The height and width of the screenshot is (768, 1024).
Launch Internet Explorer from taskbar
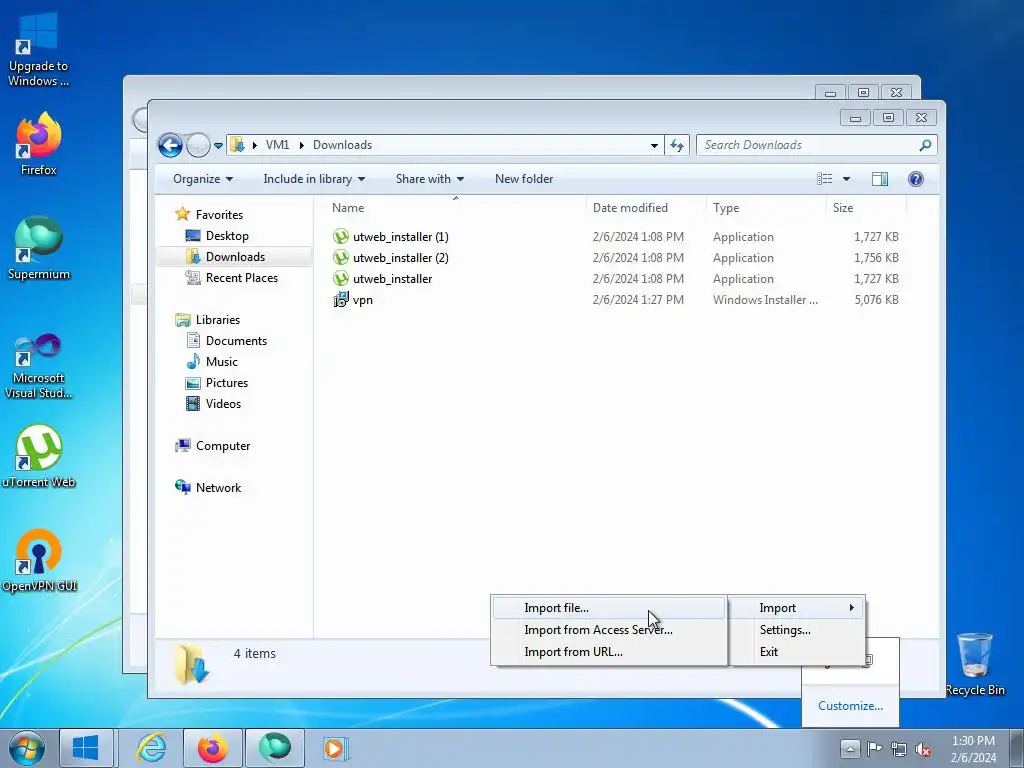[151, 748]
